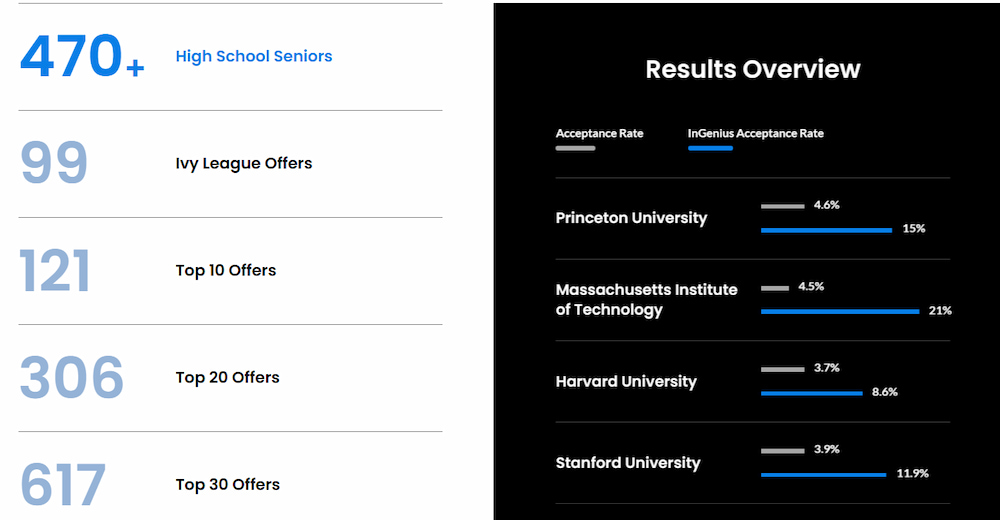Select the Stanford University label

(628, 463)
